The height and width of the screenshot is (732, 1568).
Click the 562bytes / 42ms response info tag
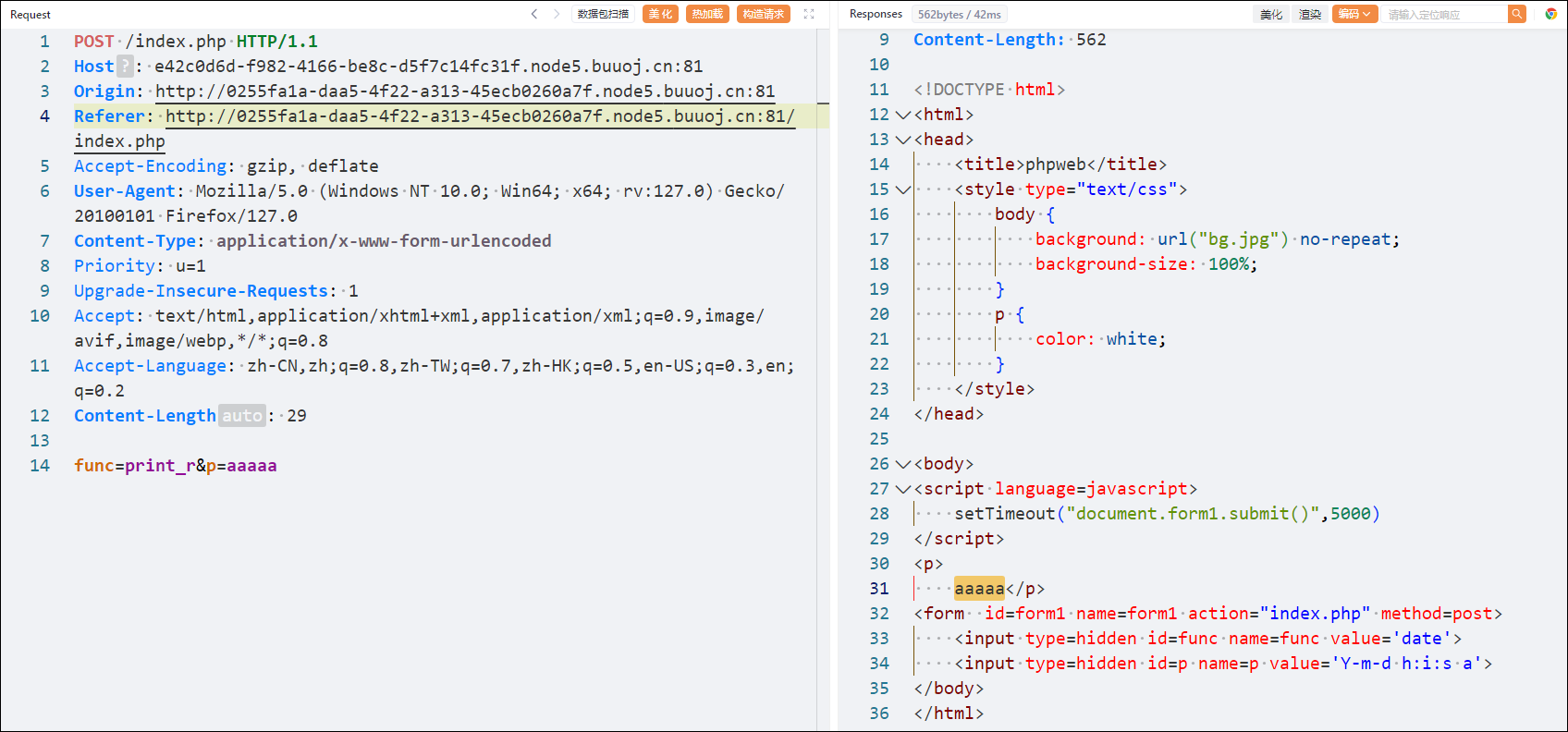tap(959, 14)
